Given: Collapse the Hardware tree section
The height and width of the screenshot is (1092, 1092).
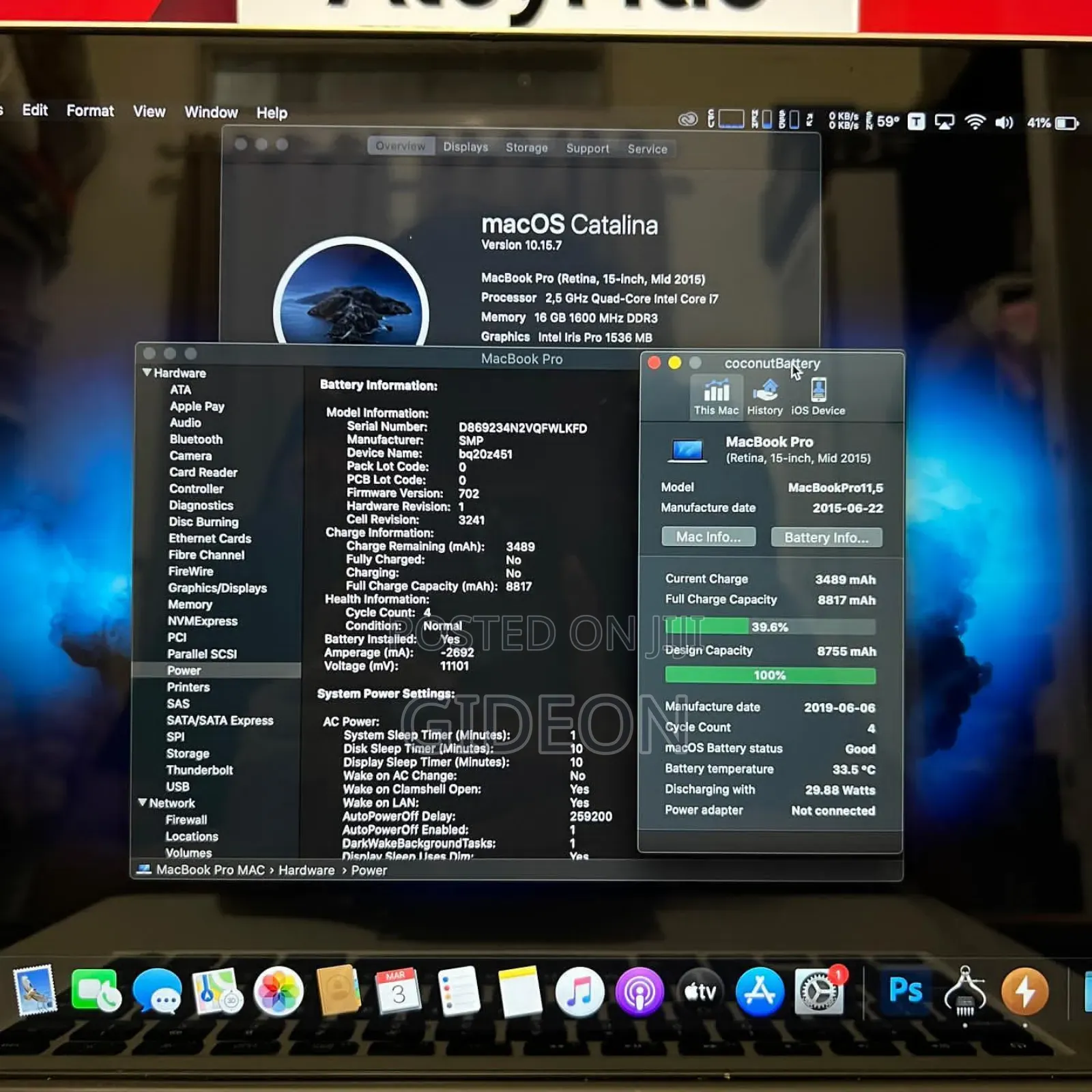Looking at the screenshot, I should pyautogui.click(x=147, y=373).
